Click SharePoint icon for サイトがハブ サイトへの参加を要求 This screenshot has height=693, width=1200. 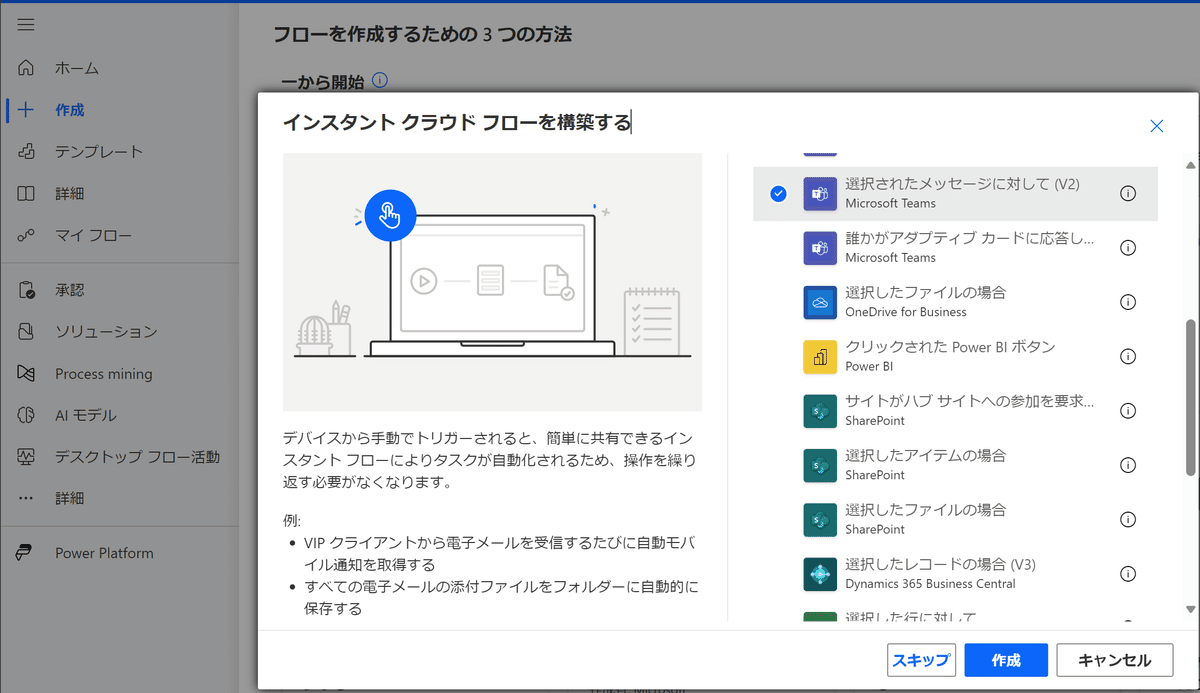(820, 411)
